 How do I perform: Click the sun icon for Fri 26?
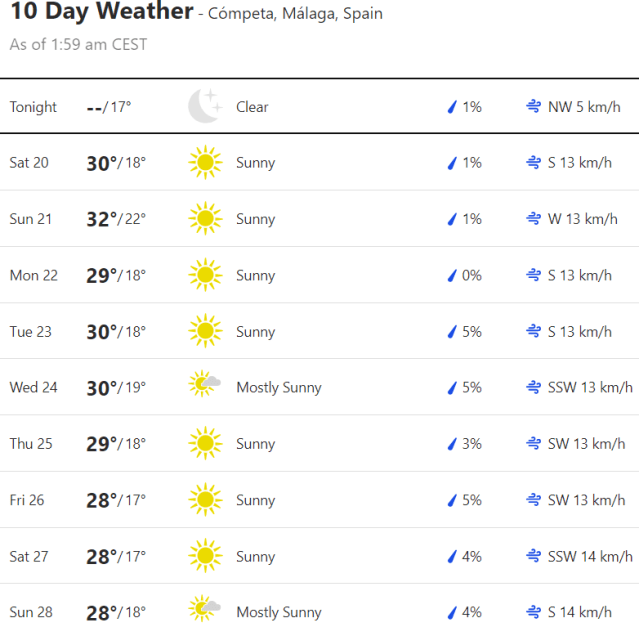(204, 499)
